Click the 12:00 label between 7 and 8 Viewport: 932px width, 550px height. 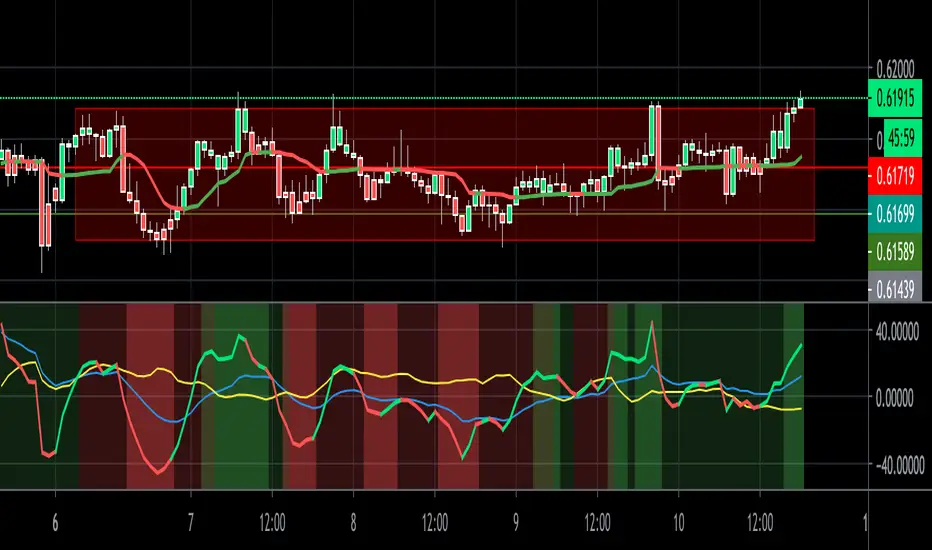click(272, 523)
